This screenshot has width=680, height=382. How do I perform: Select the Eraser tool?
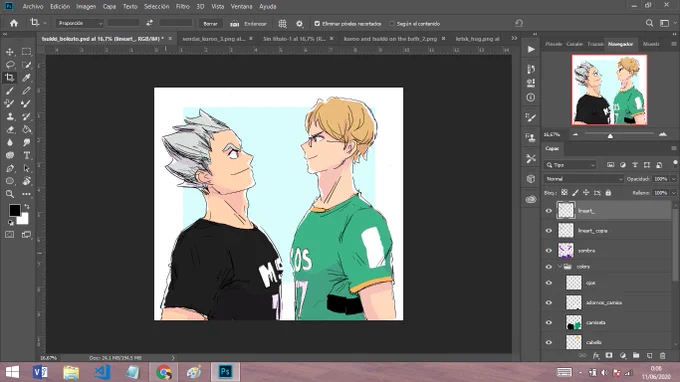(10, 130)
